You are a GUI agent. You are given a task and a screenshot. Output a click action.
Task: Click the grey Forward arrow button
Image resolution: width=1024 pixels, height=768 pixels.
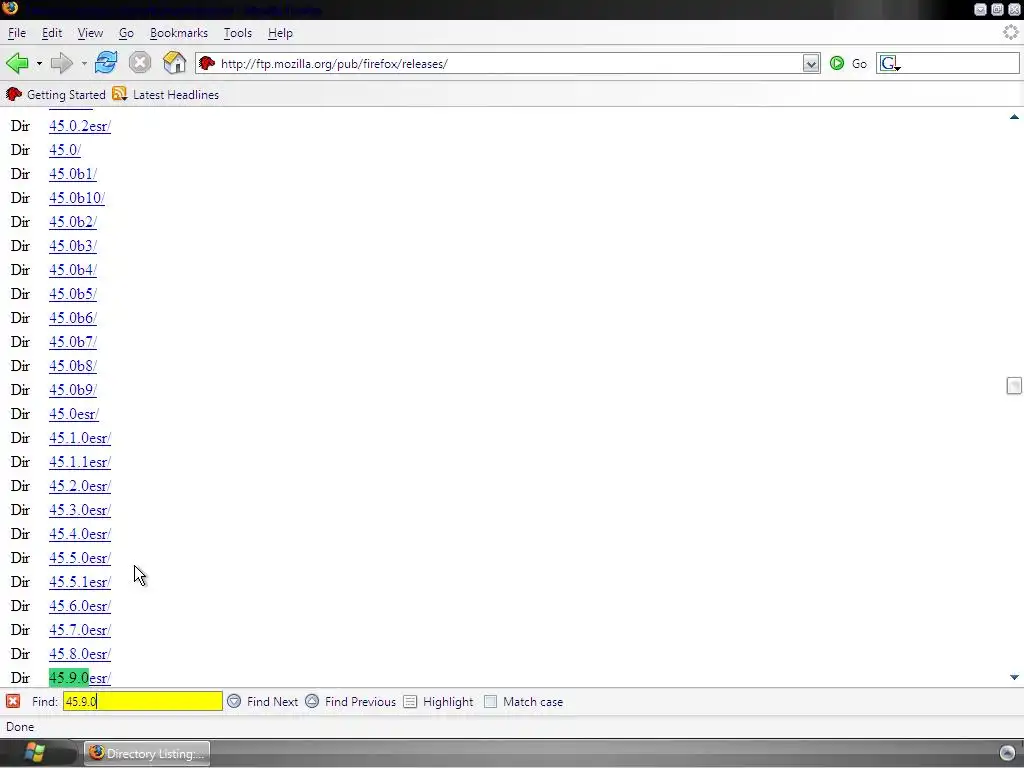tap(61, 63)
